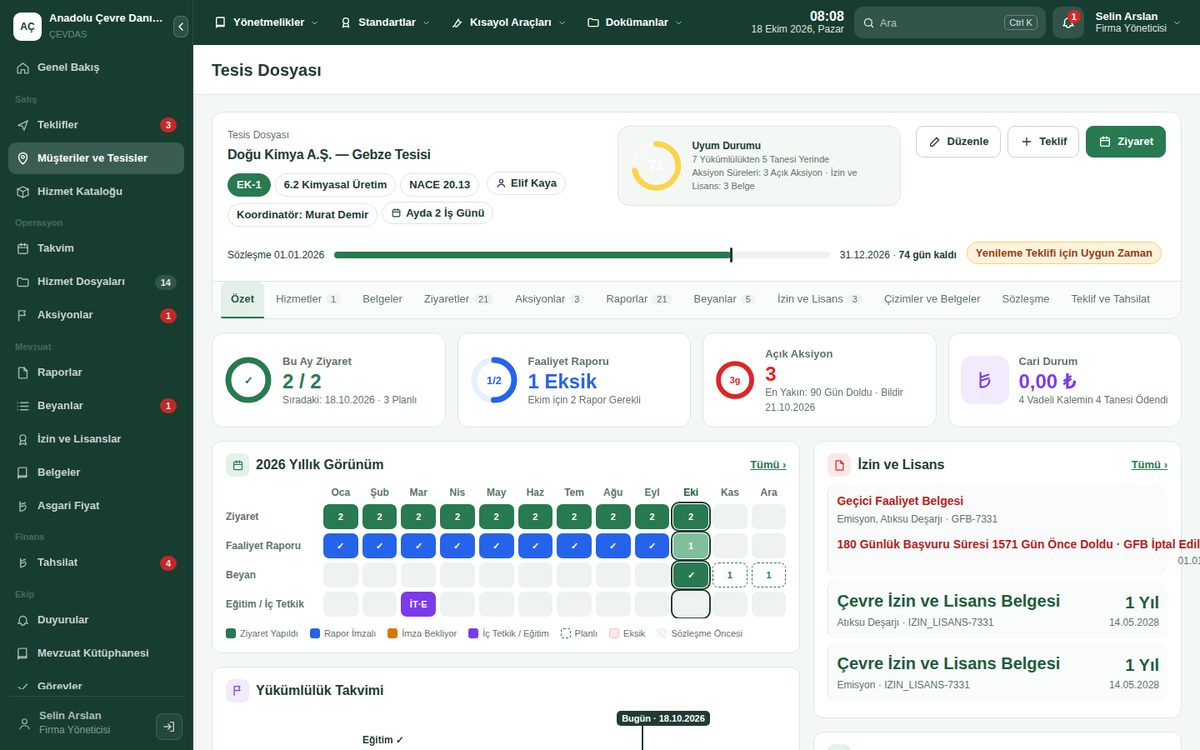Screen dimensions: 1200x750
Task: Click the contract duration progress bar
Action: tap(582, 255)
